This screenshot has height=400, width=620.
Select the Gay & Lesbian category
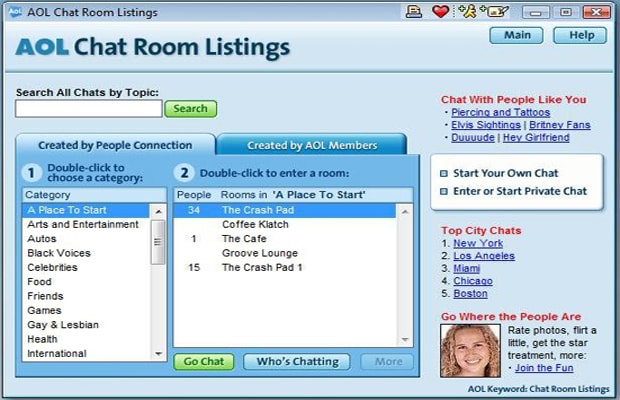(x=86, y=325)
